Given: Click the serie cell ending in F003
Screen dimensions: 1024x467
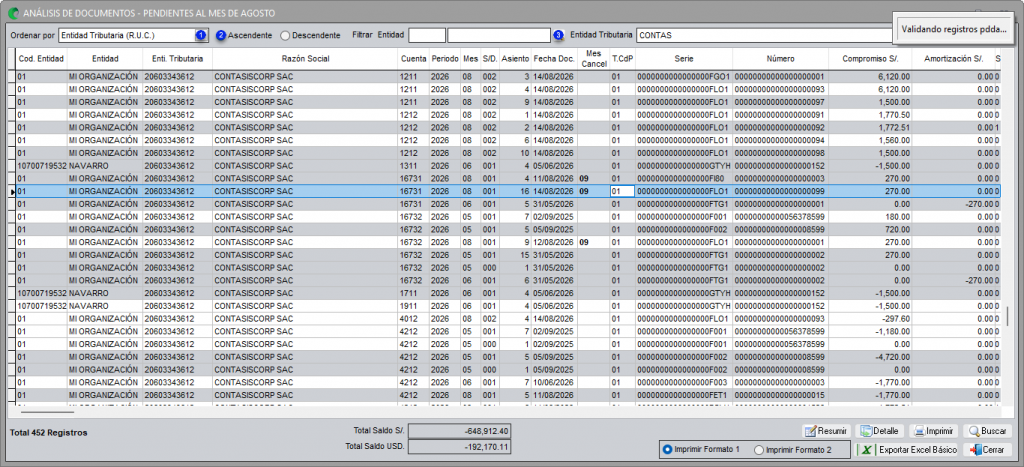Looking at the screenshot, I should [x=684, y=383].
